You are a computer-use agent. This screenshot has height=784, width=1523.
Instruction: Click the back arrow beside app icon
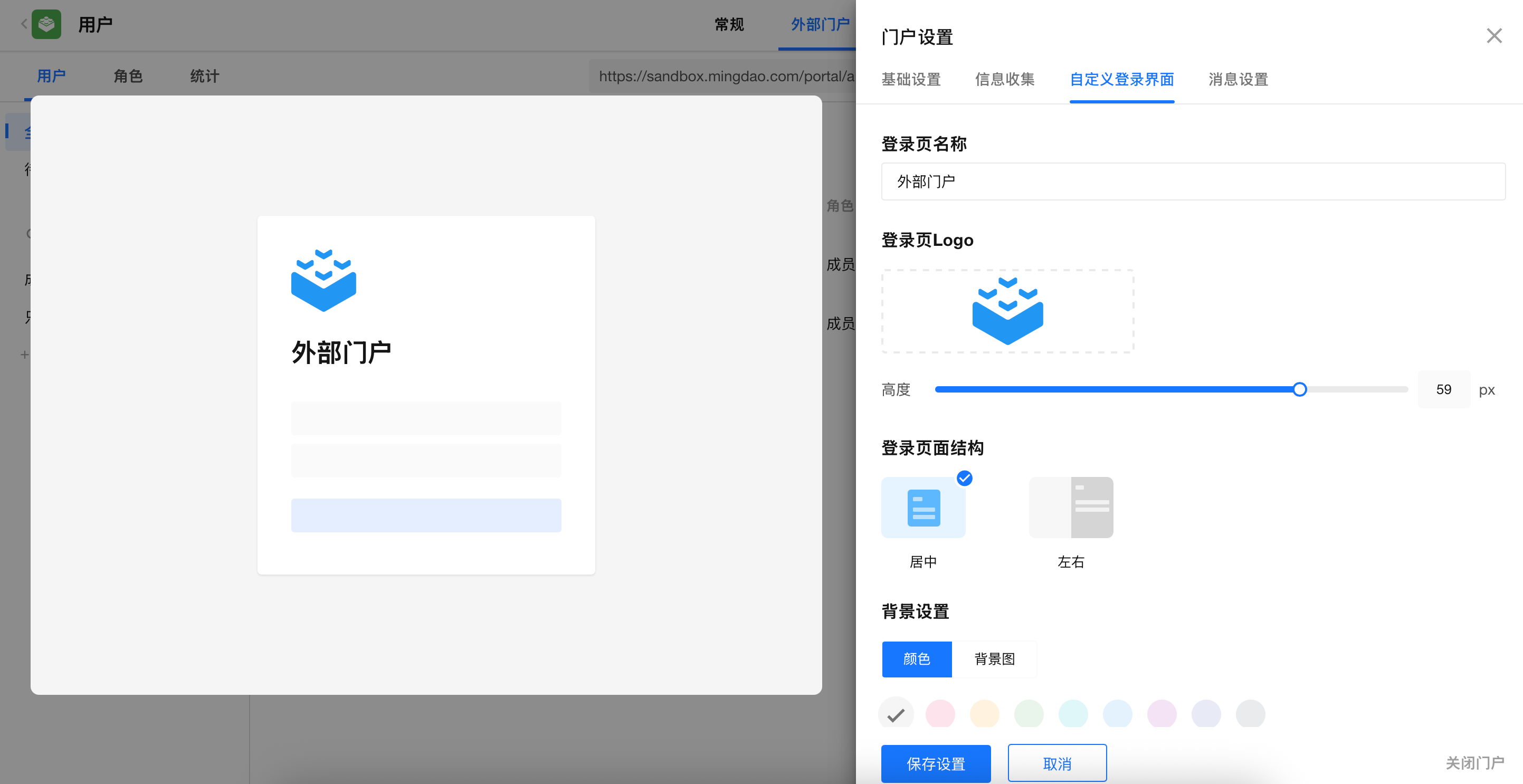coord(24,24)
